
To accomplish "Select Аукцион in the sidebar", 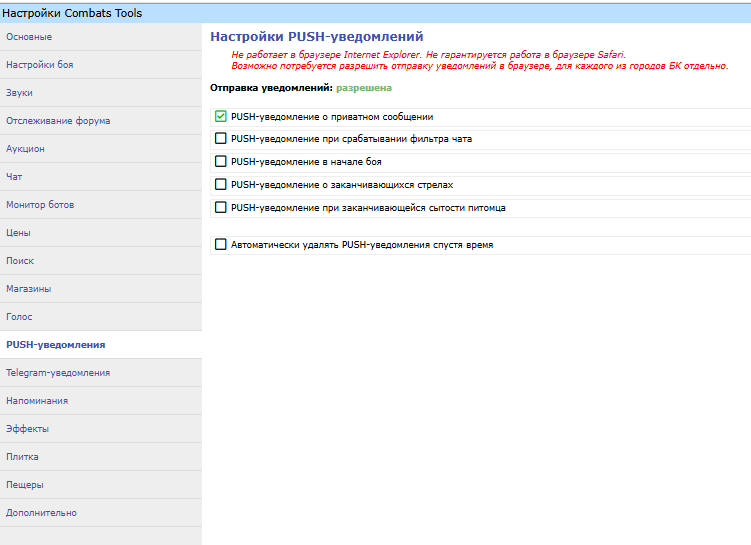I will pyautogui.click(x=26, y=149).
